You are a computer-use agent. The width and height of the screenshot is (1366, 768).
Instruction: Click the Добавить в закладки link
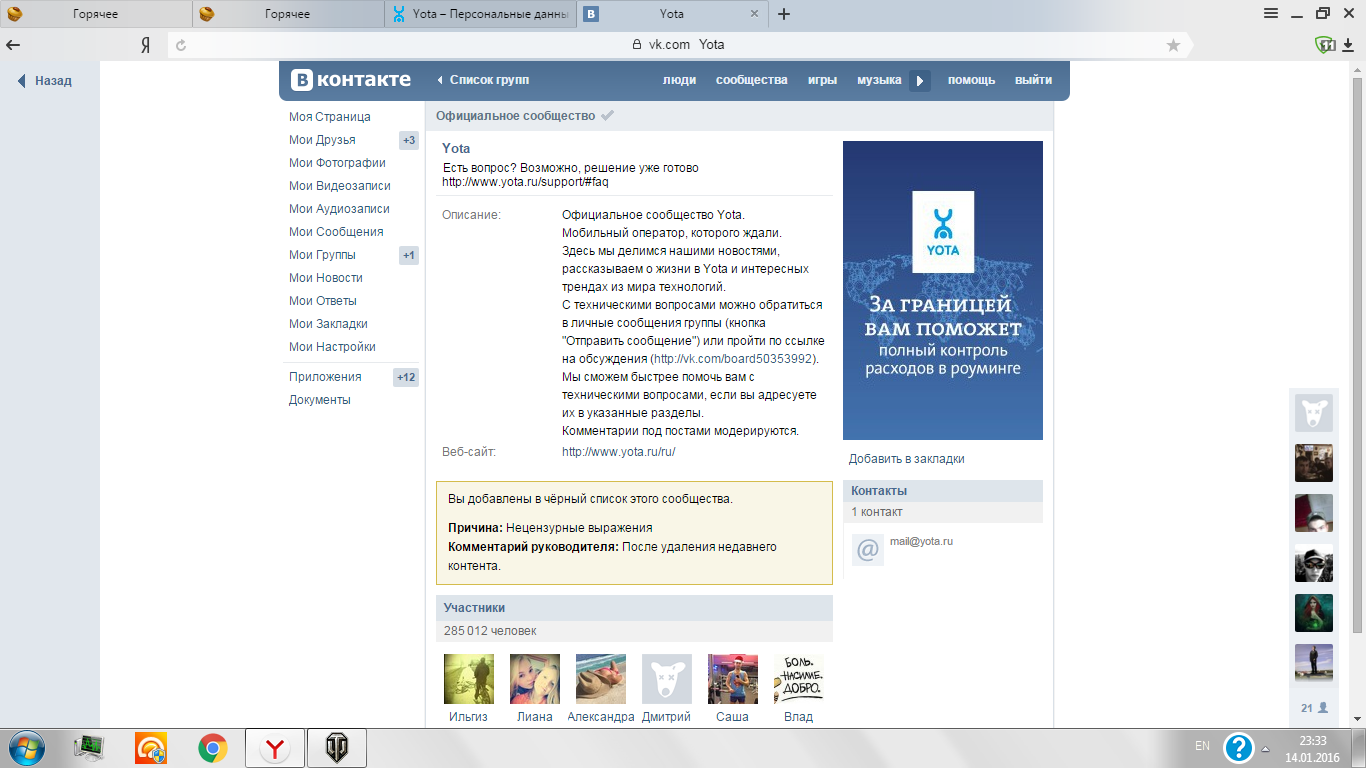tap(906, 459)
